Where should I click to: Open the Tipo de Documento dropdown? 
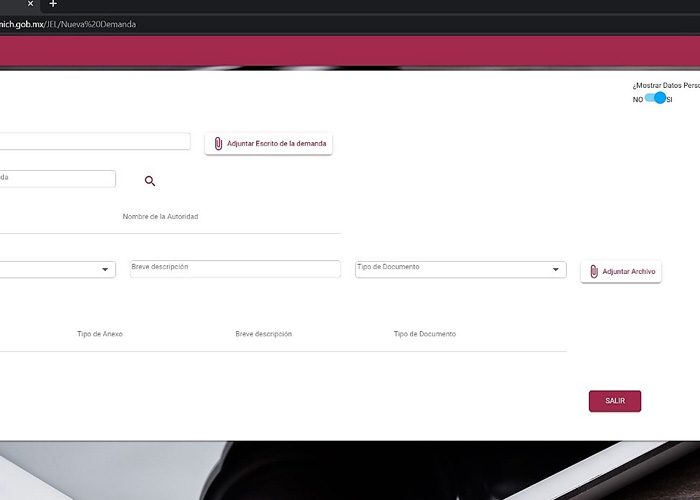pyautogui.click(x=461, y=269)
